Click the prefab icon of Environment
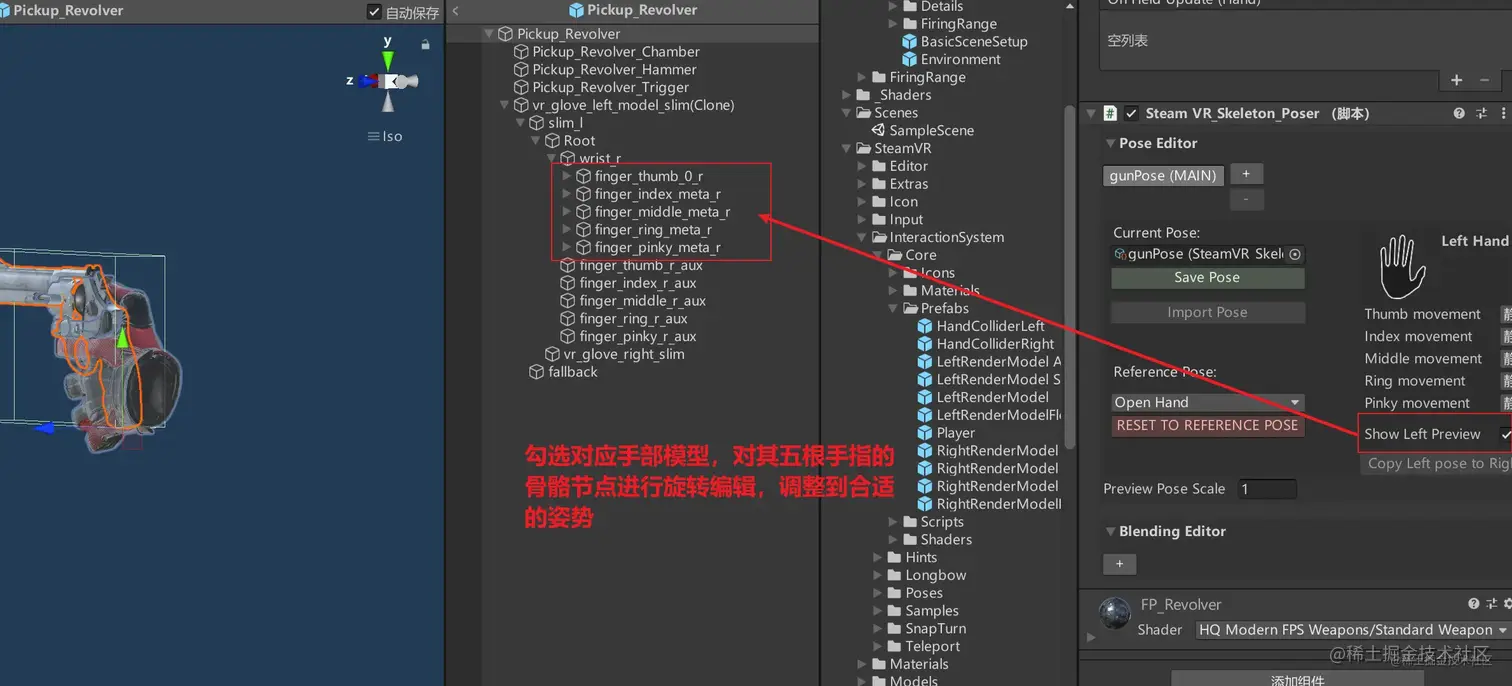 pyautogui.click(x=909, y=60)
